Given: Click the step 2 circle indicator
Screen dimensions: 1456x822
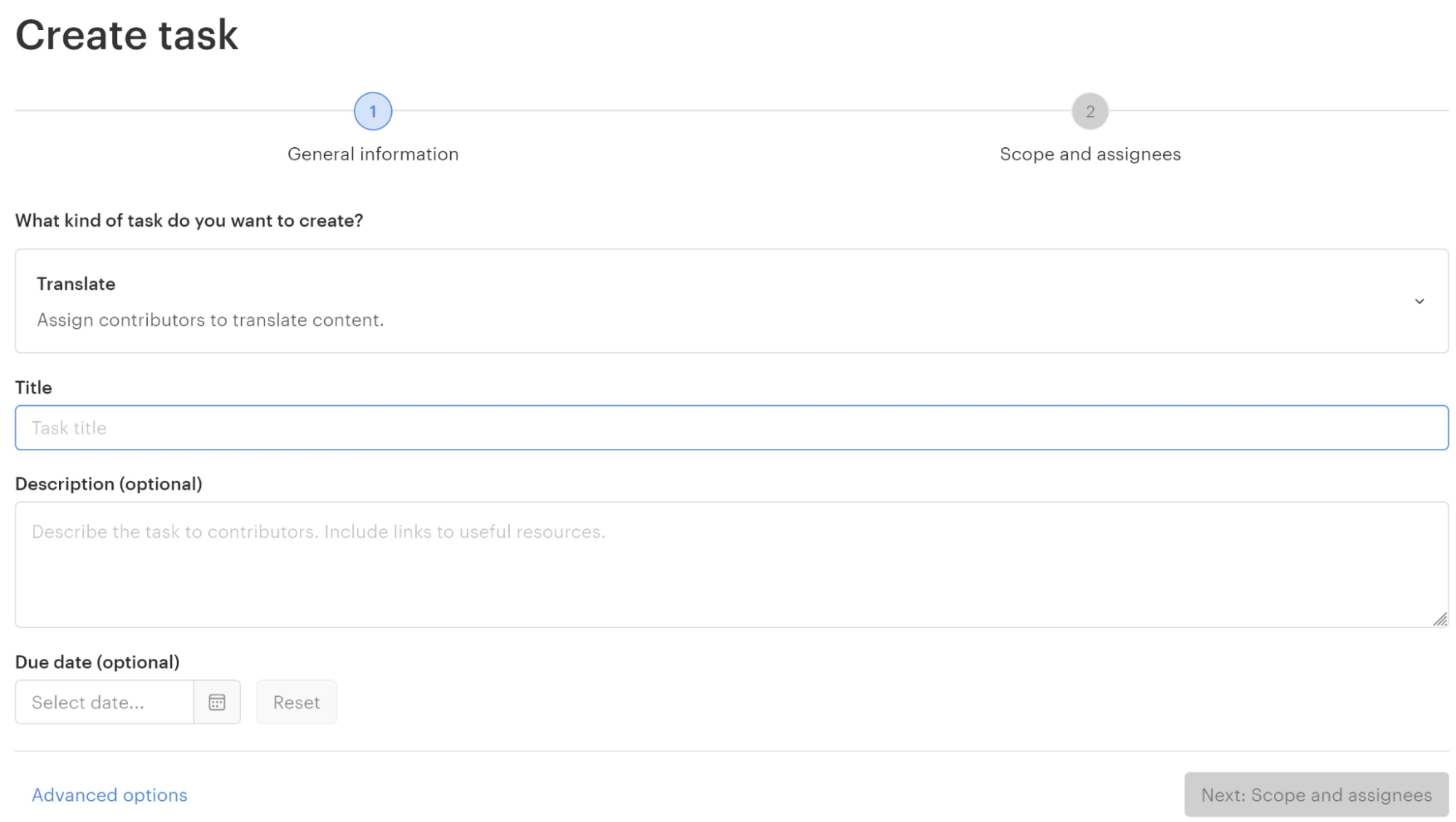Looking at the screenshot, I should pos(1090,111).
